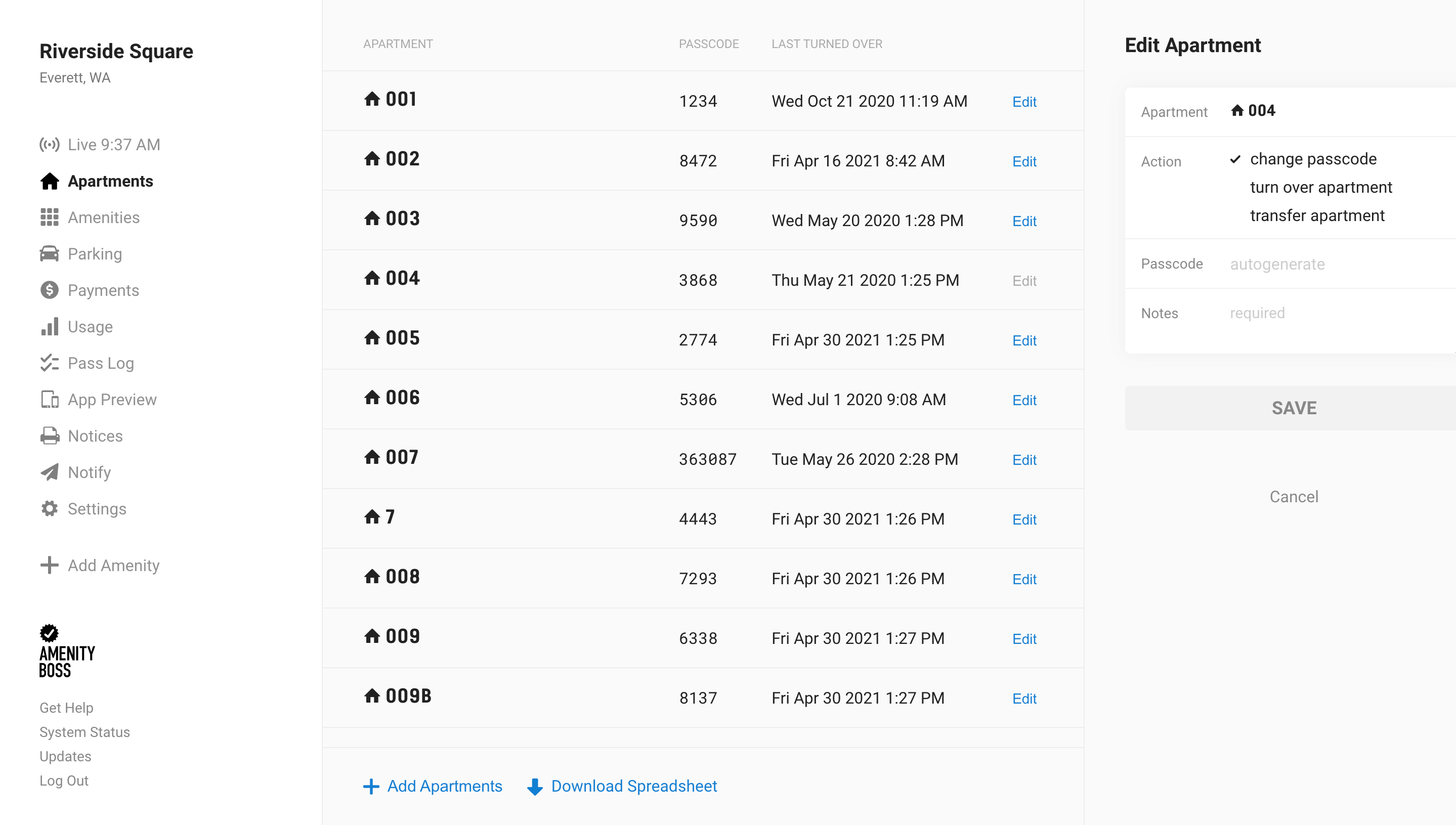Click the house icon for apartment 007
Image resolution: width=1456 pixels, height=825 pixels.
coord(372,457)
